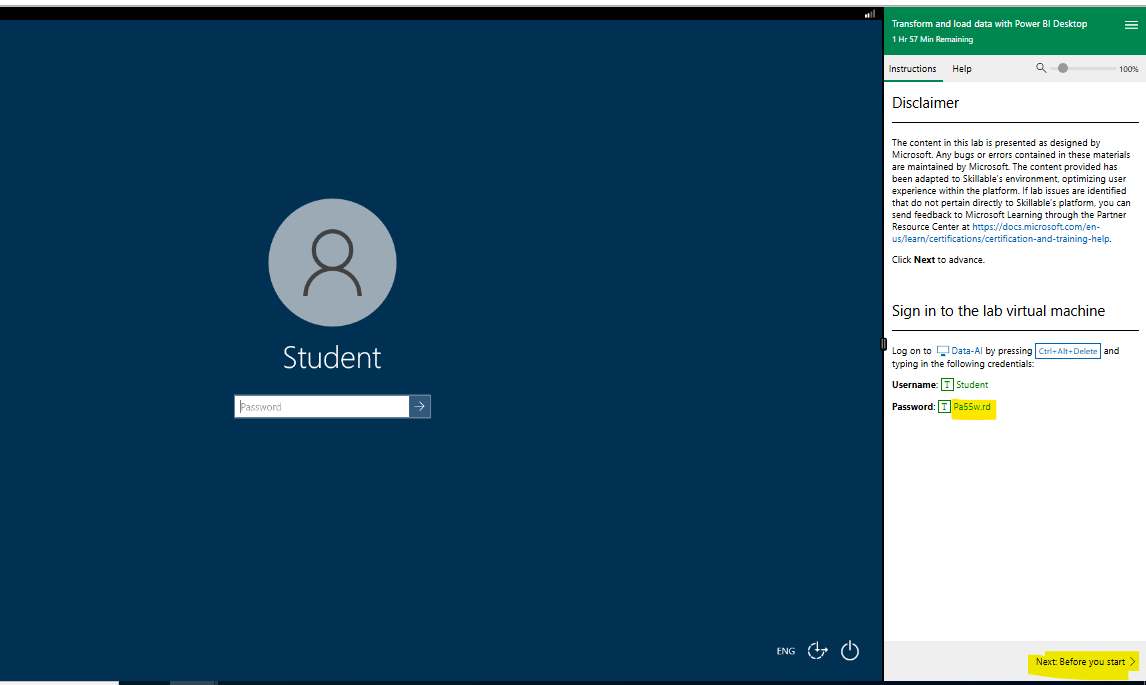Screen dimensions: 1146x685
Task: Click the Disclaimer heading
Action: point(925,103)
